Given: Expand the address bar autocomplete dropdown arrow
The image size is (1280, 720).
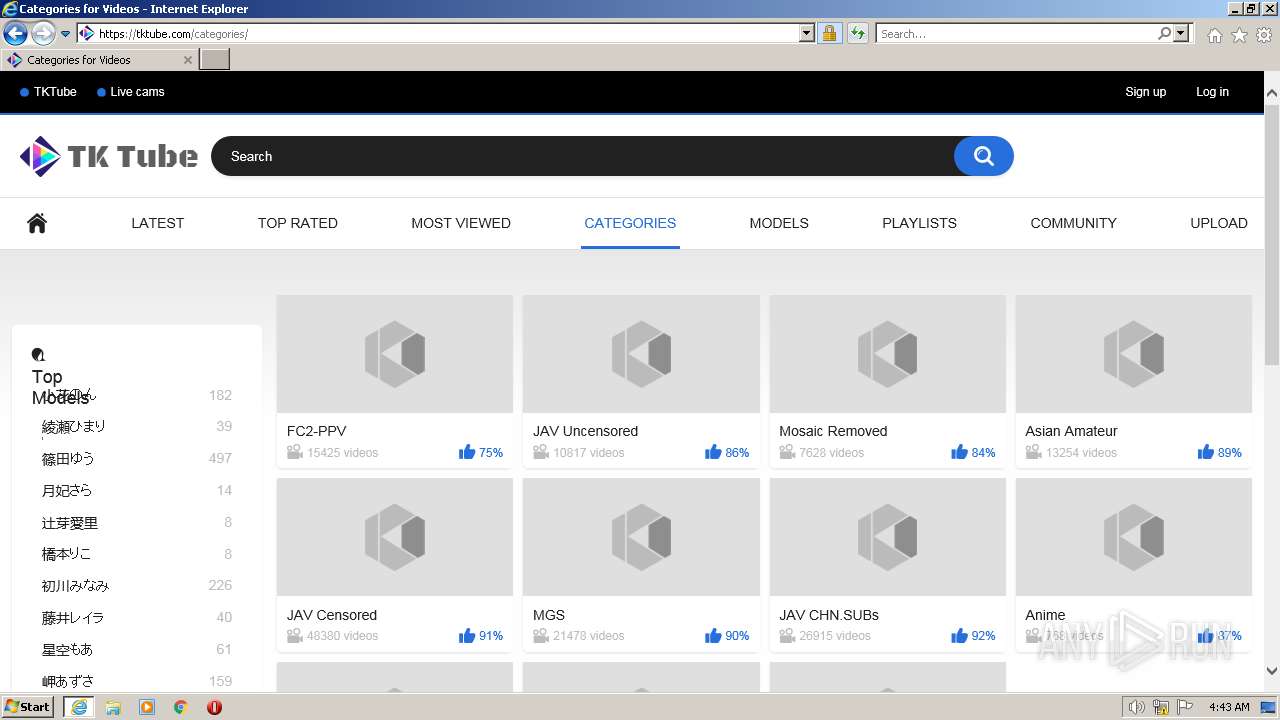Looking at the screenshot, I should coord(807,34).
